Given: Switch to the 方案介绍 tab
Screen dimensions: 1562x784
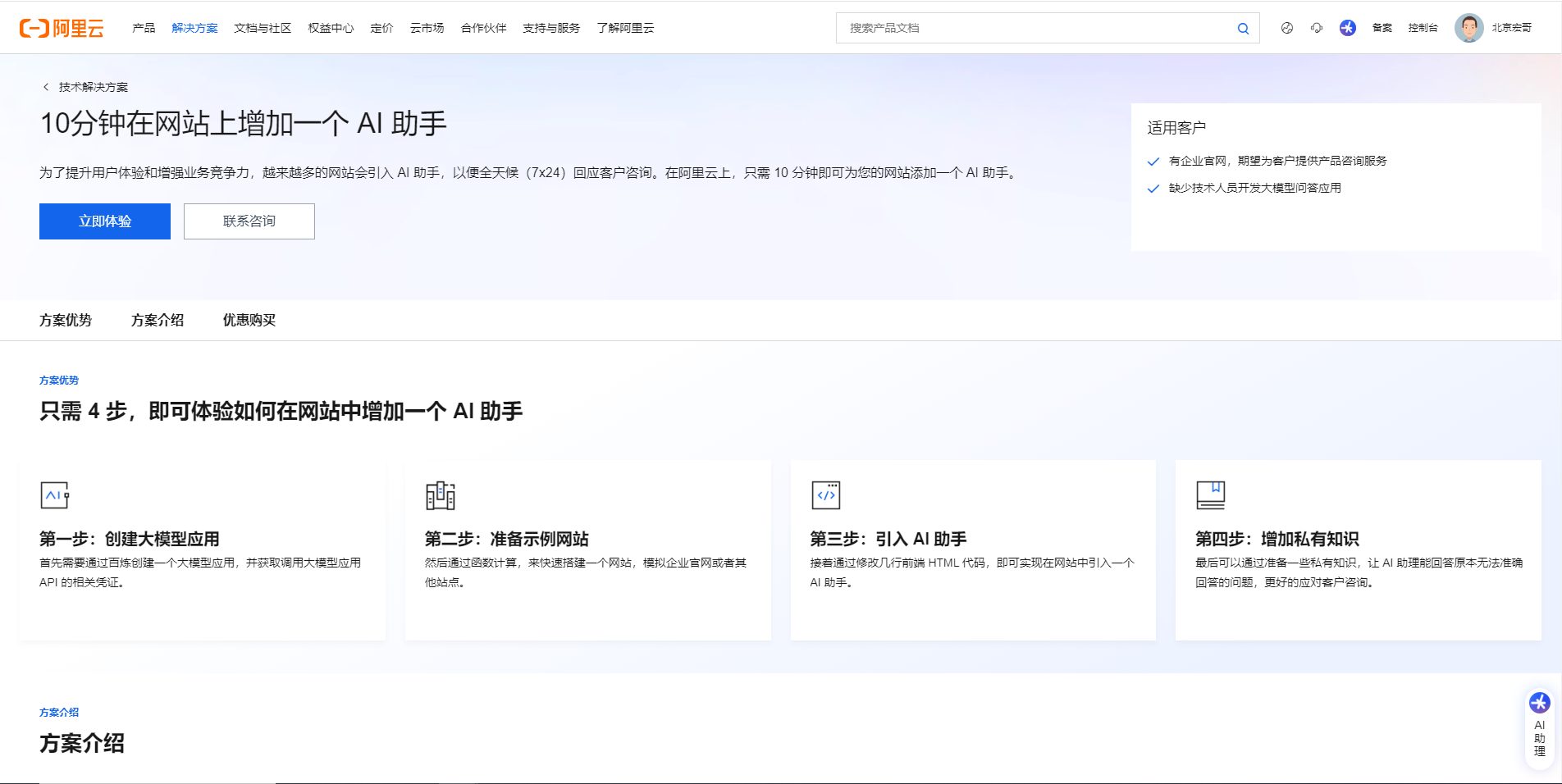Looking at the screenshot, I should pos(158,320).
